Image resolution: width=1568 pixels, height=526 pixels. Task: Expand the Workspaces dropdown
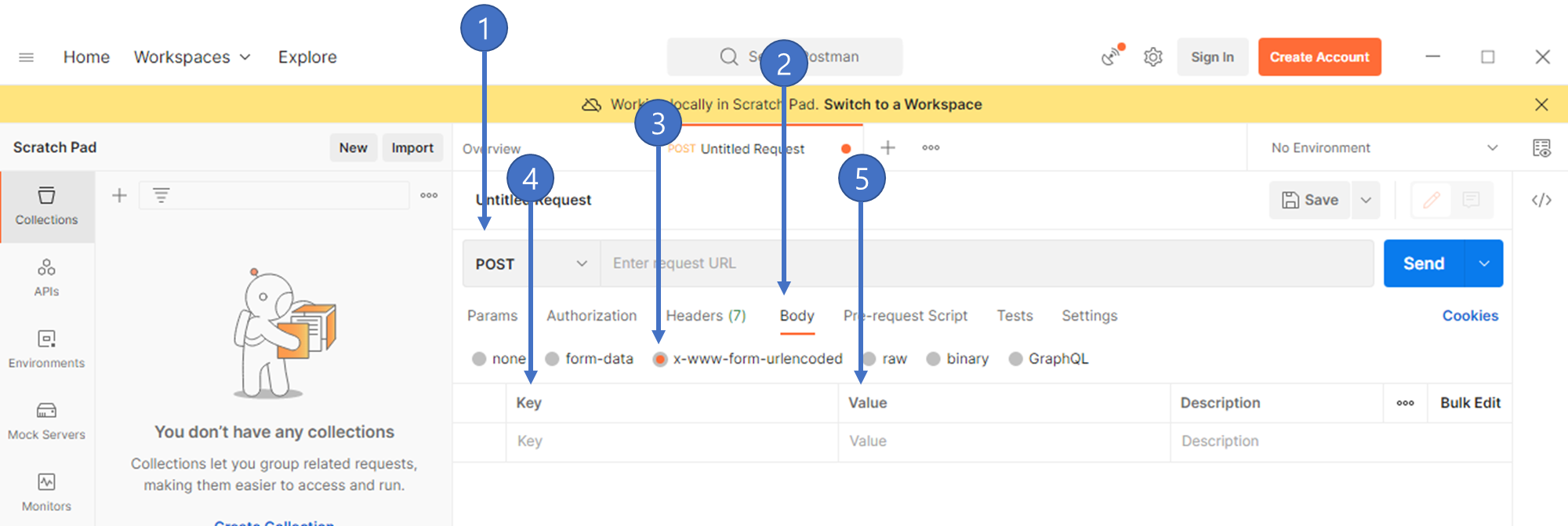[x=192, y=57]
